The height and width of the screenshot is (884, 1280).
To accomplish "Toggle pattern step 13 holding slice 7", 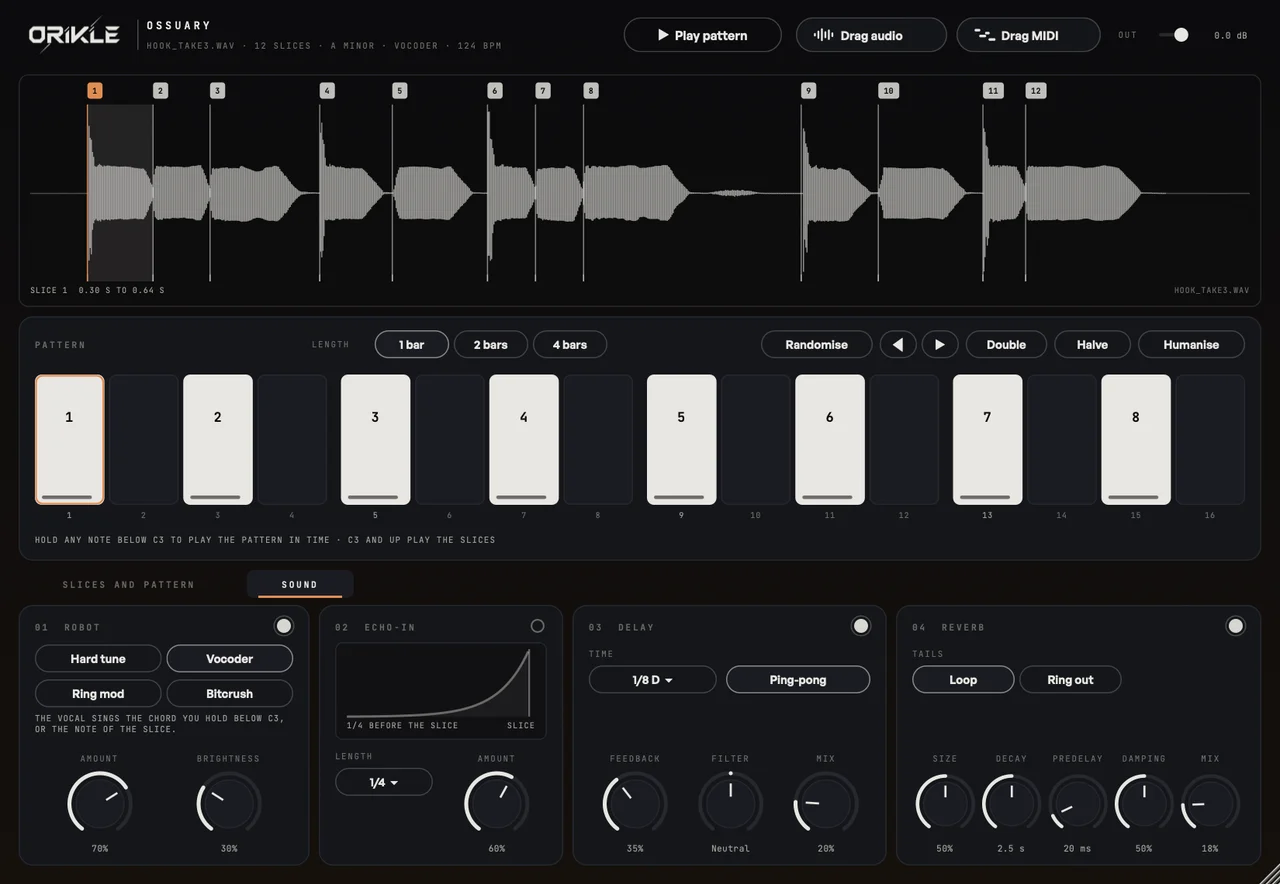I will 988,440.
